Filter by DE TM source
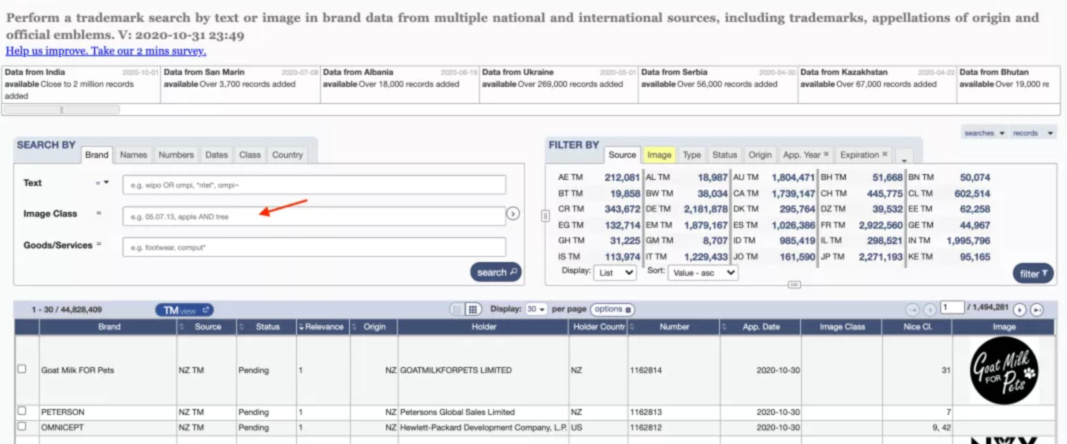Screen dimensions: 1067x444 coord(687,209)
